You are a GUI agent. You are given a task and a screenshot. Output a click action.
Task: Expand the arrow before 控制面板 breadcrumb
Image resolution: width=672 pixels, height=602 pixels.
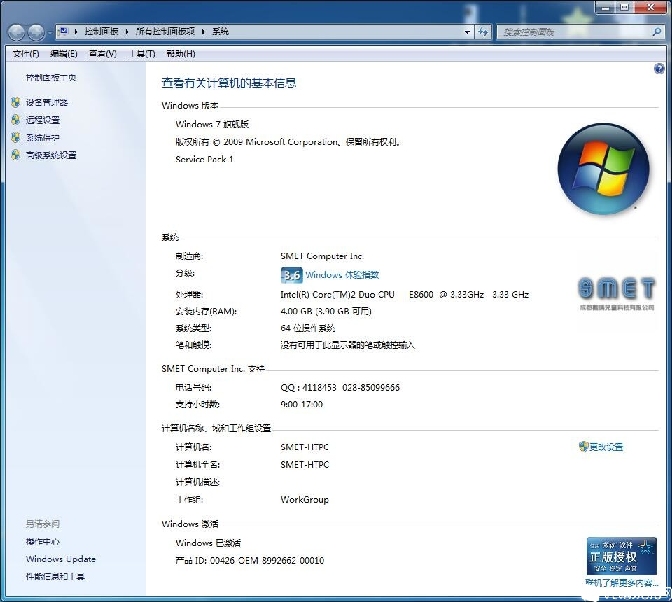pos(76,32)
